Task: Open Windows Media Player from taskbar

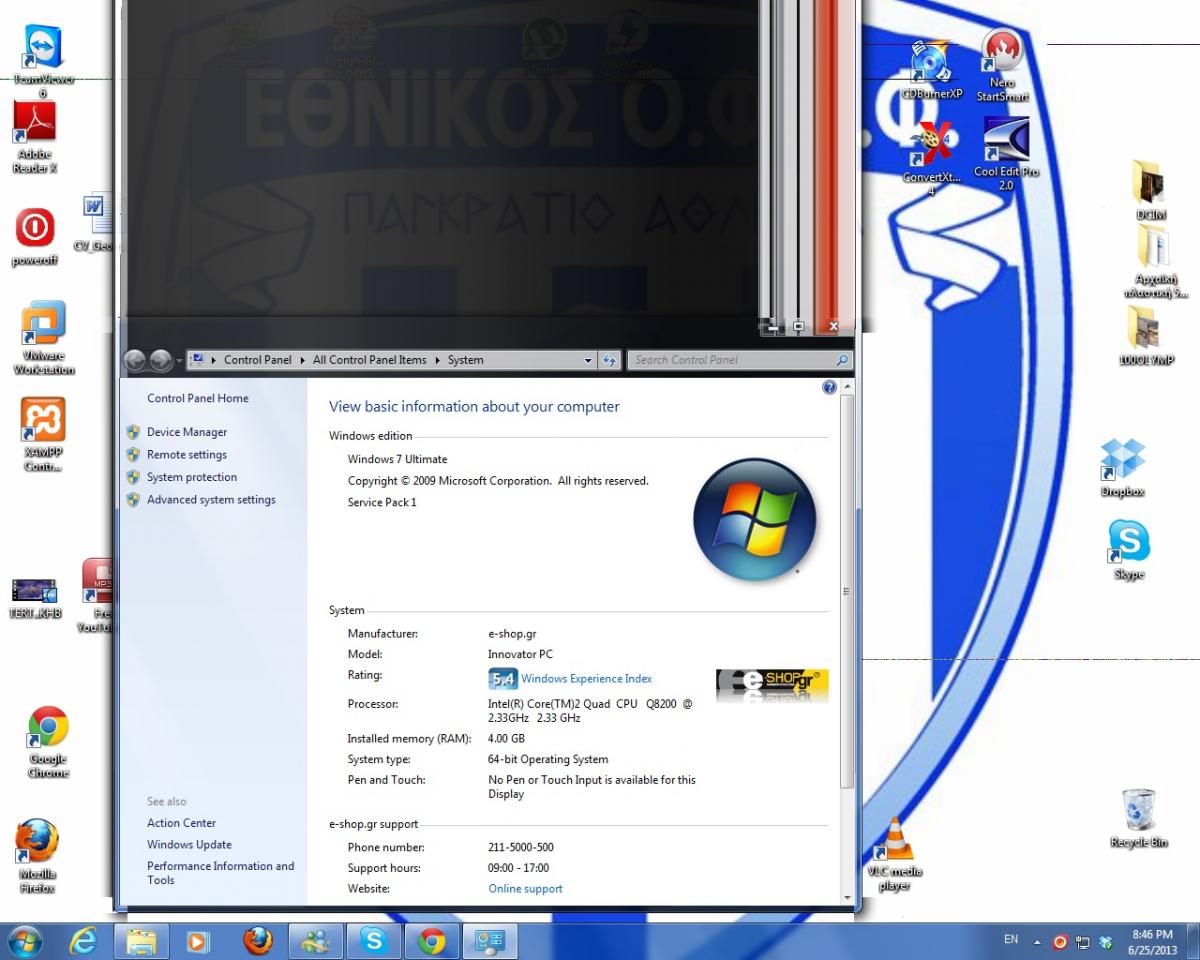Action: (x=198, y=941)
